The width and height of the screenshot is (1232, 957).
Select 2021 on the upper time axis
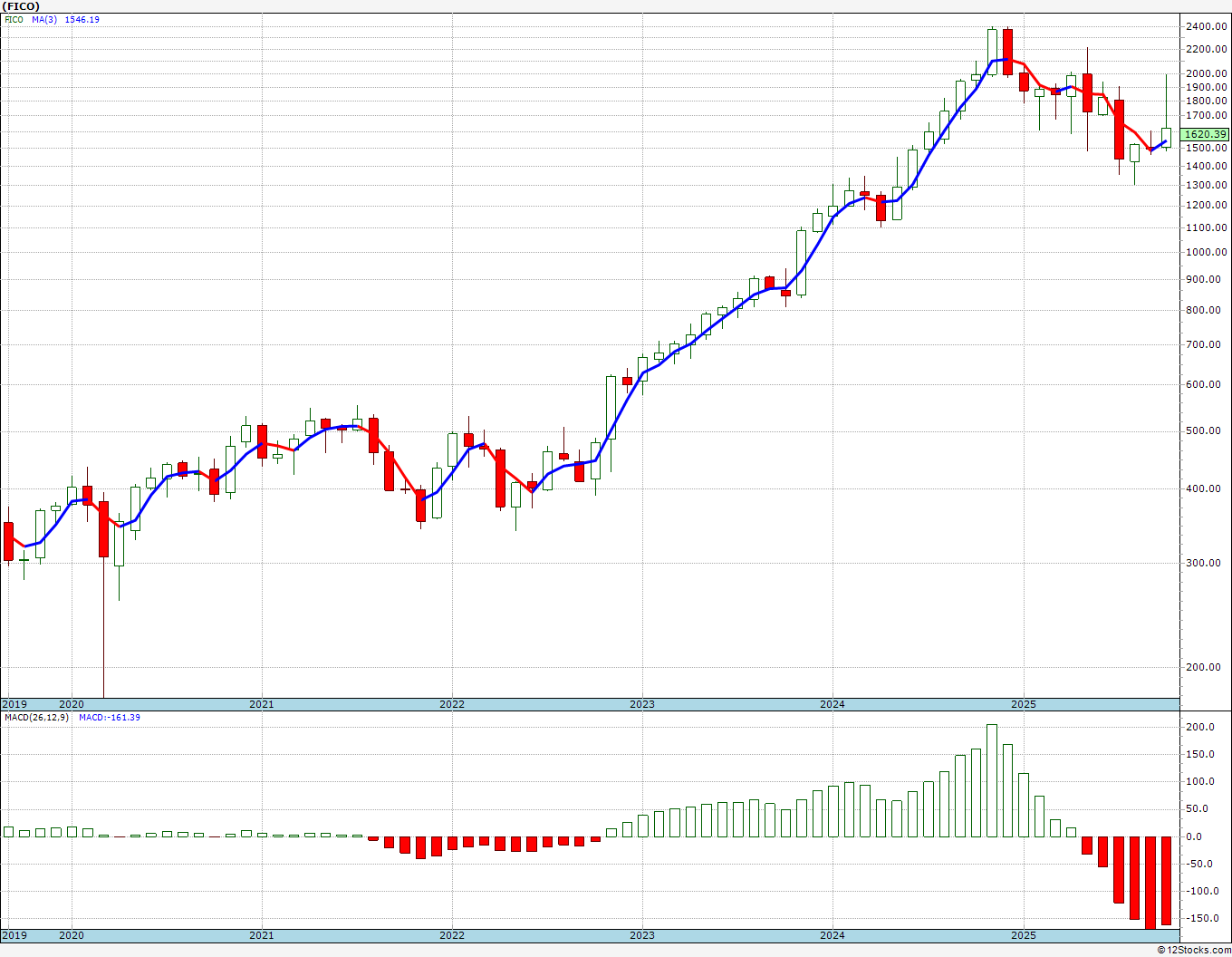261,704
